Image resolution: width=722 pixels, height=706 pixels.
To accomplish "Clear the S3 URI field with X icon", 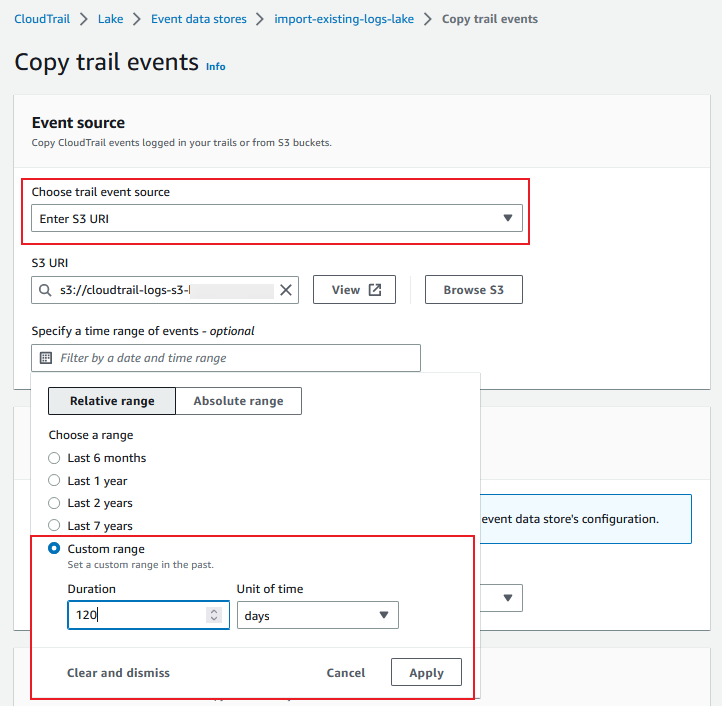I will click(x=286, y=290).
